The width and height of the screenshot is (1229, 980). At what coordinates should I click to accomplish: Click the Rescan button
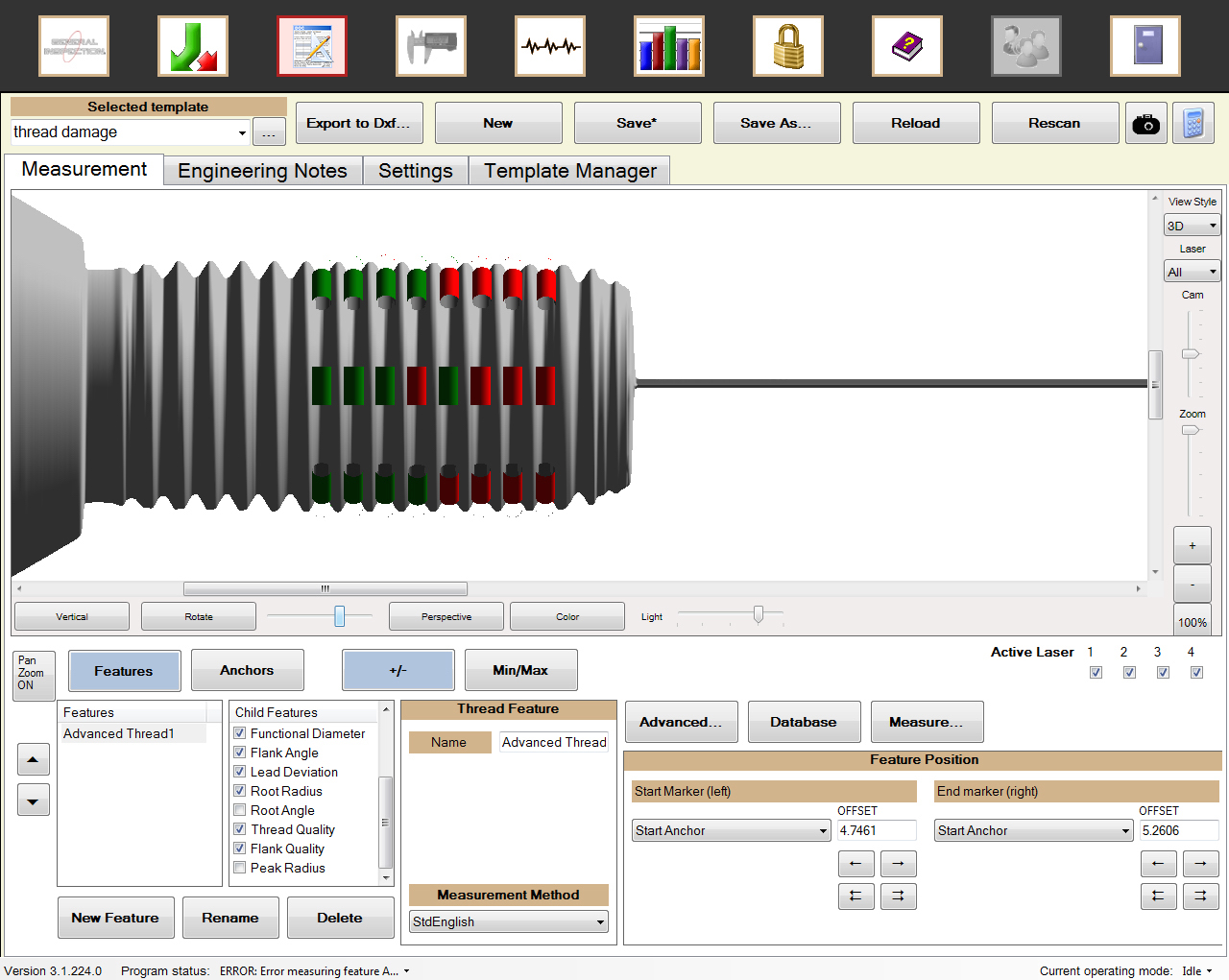(1054, 124)
